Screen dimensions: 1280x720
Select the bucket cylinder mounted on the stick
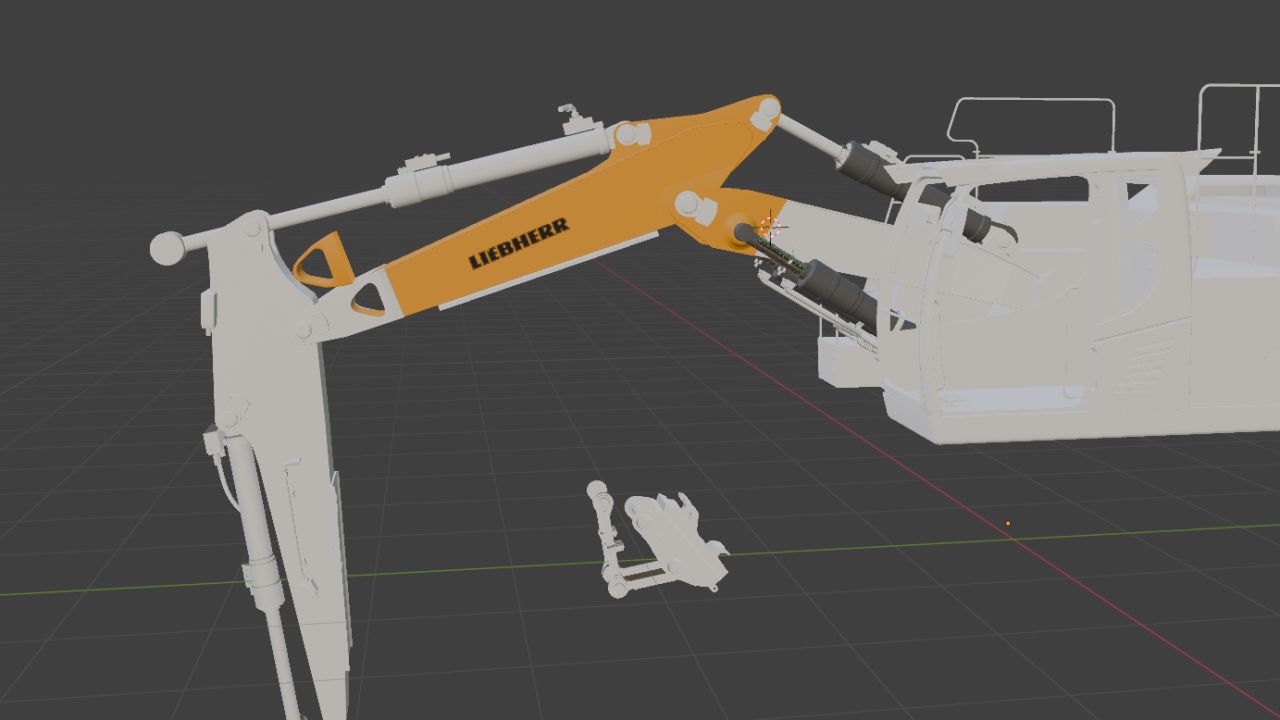[x=262, y=570]
